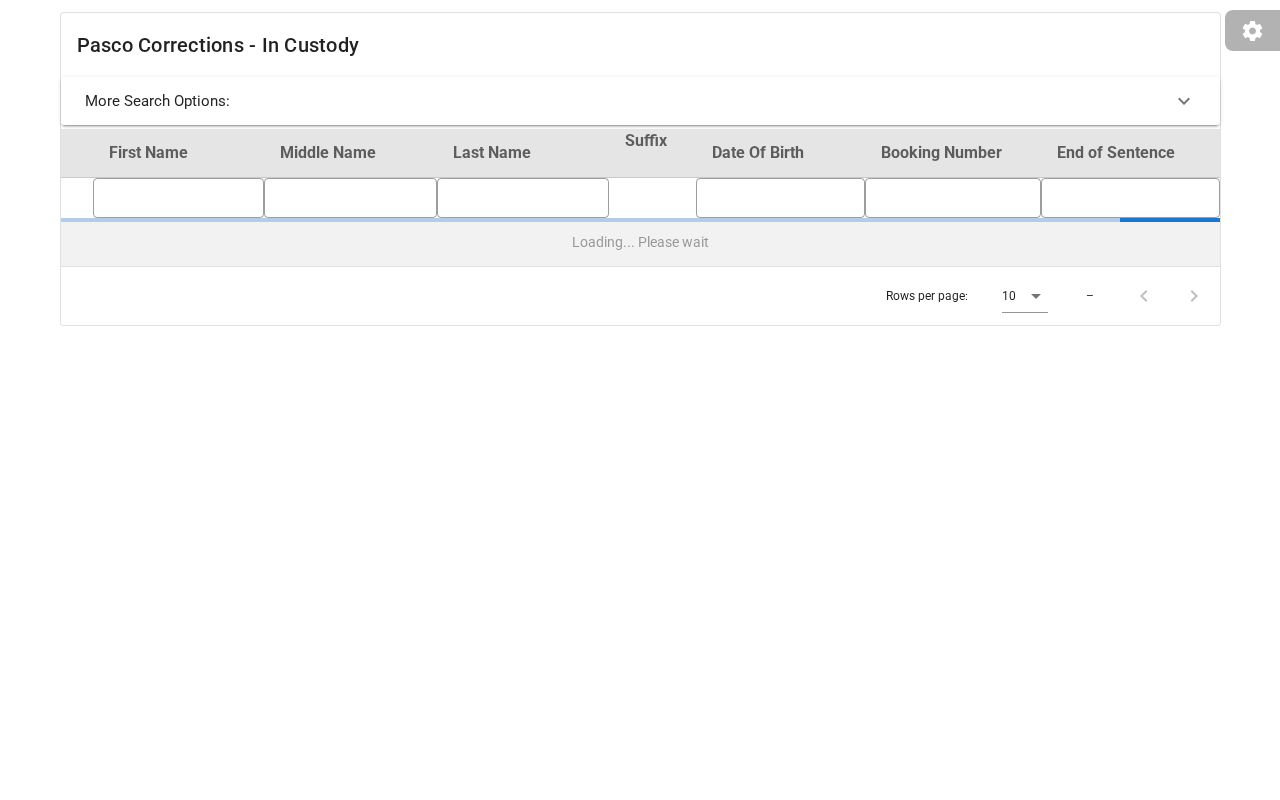Image resolution: width=1280 pixels, height=800 pixels.
Task: Open the settings gear button
Action: (1252, 31)
